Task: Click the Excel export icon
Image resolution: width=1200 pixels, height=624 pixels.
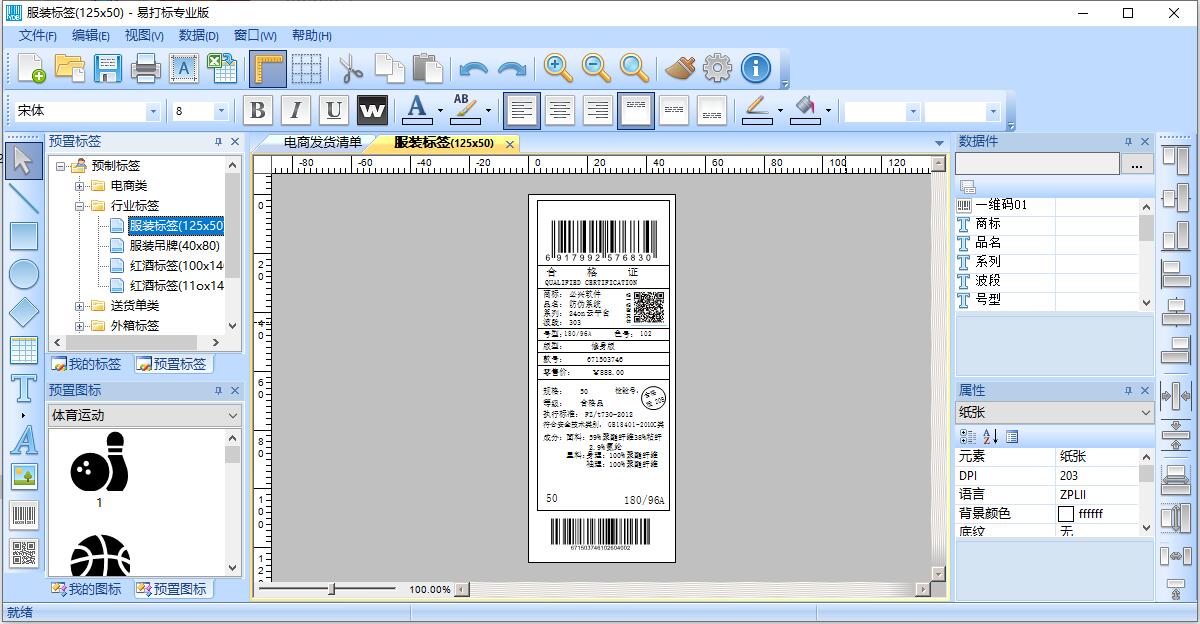Action: tap(222, 68)
